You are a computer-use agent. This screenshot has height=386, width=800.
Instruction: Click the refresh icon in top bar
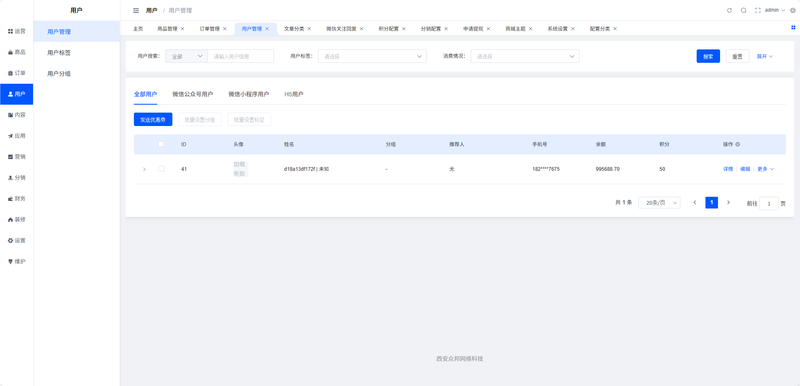[729, 10]
